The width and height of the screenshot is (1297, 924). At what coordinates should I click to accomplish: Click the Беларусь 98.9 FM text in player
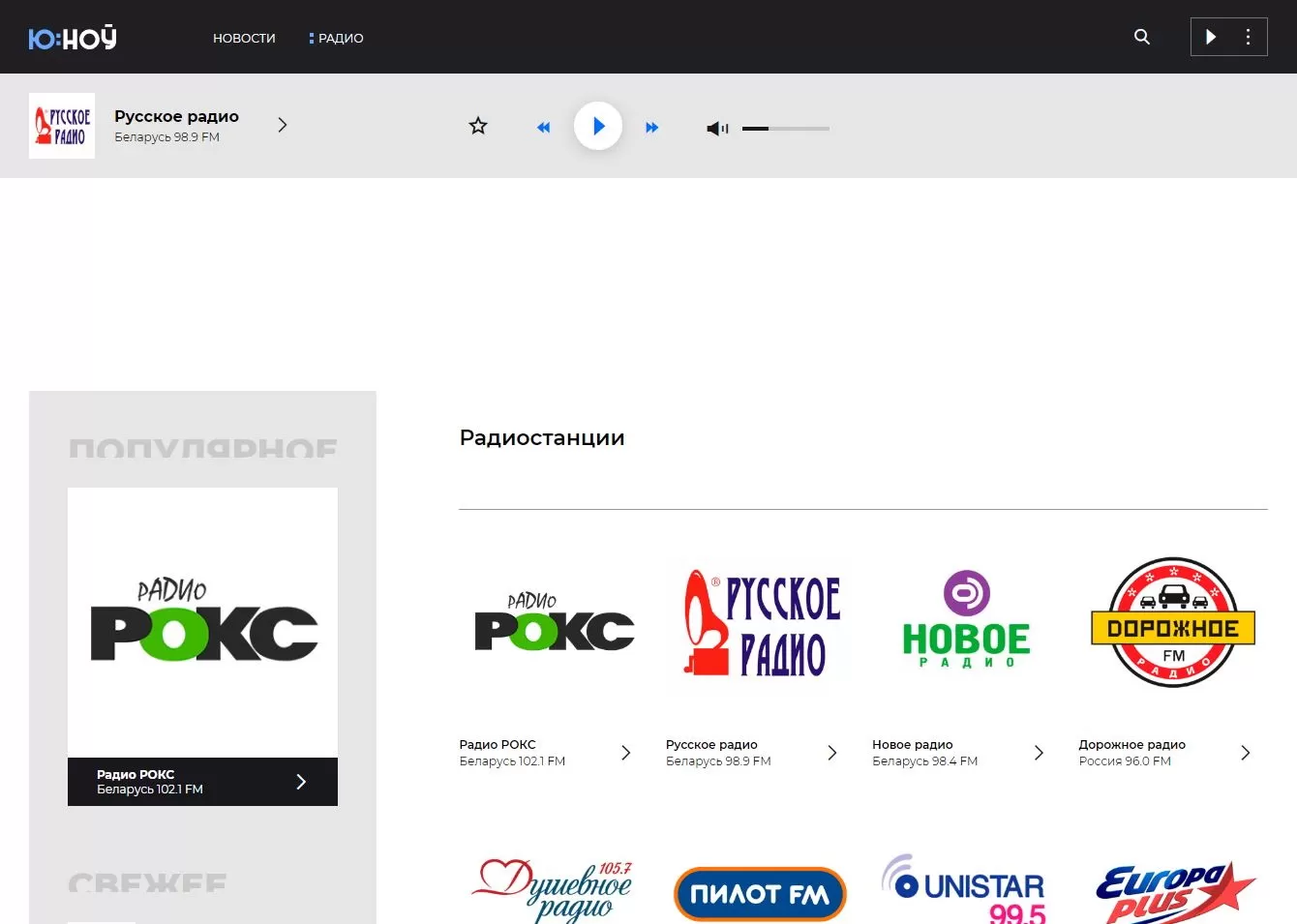coord(166,137)
